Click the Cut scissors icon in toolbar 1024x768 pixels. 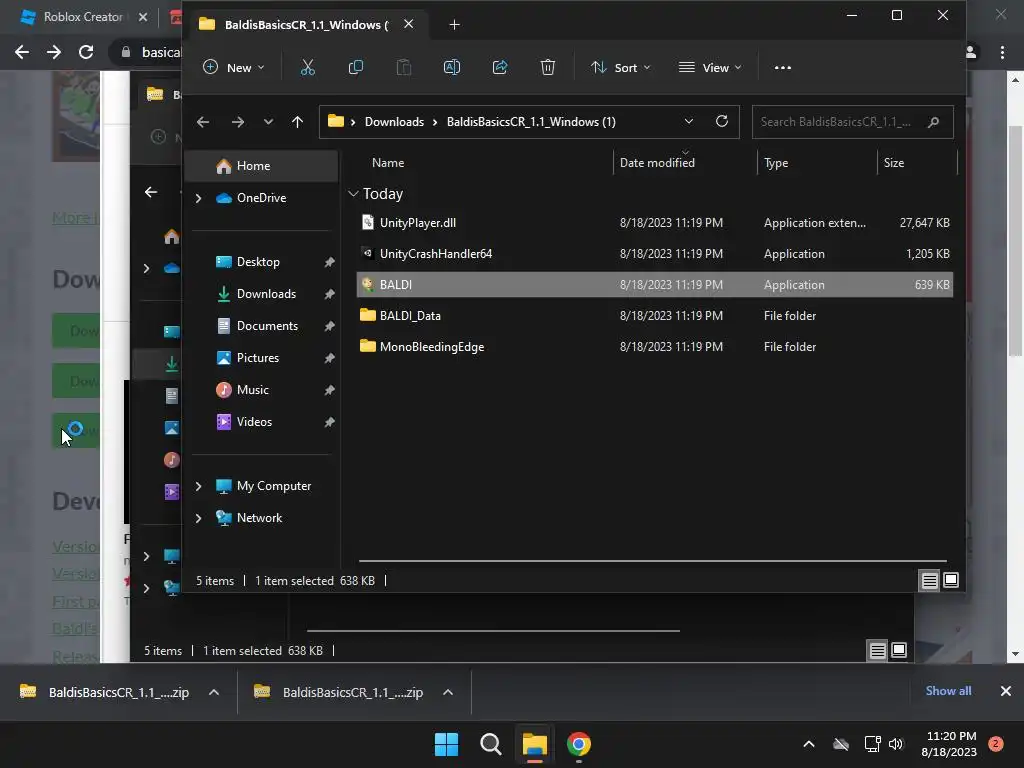(x=308, y=67)
